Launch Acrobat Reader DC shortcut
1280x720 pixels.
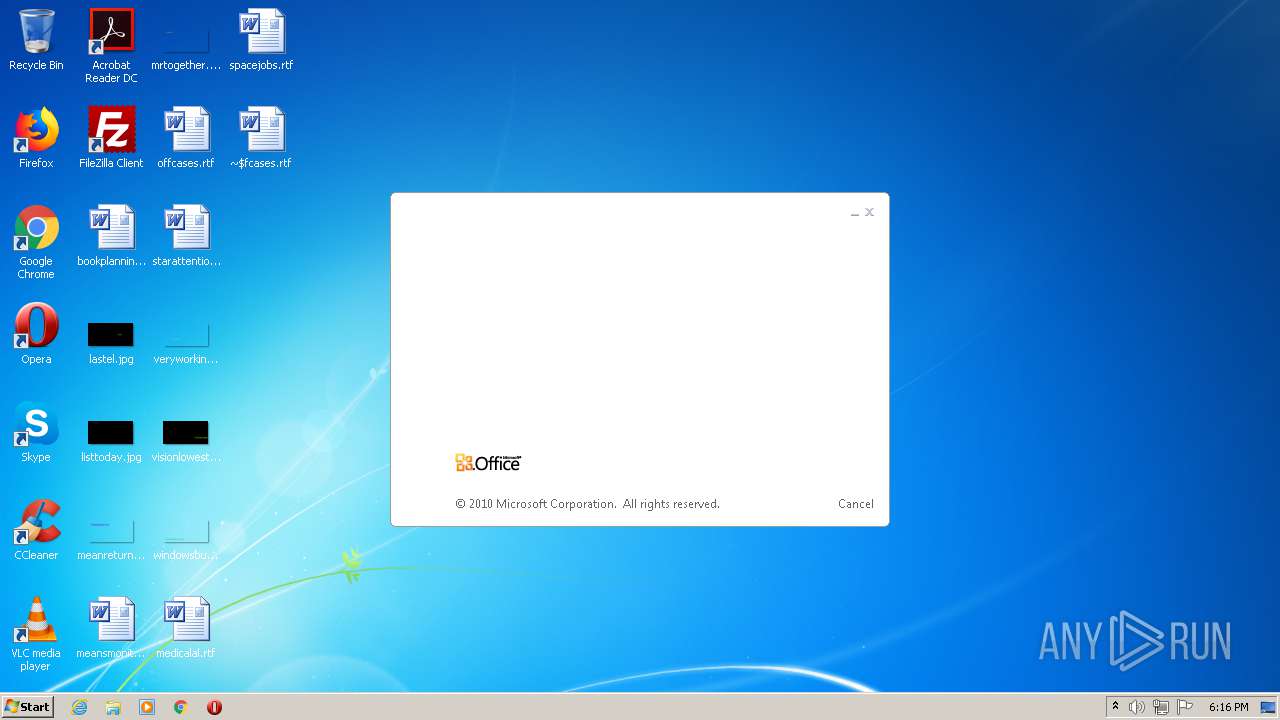(x=111, y=46)
